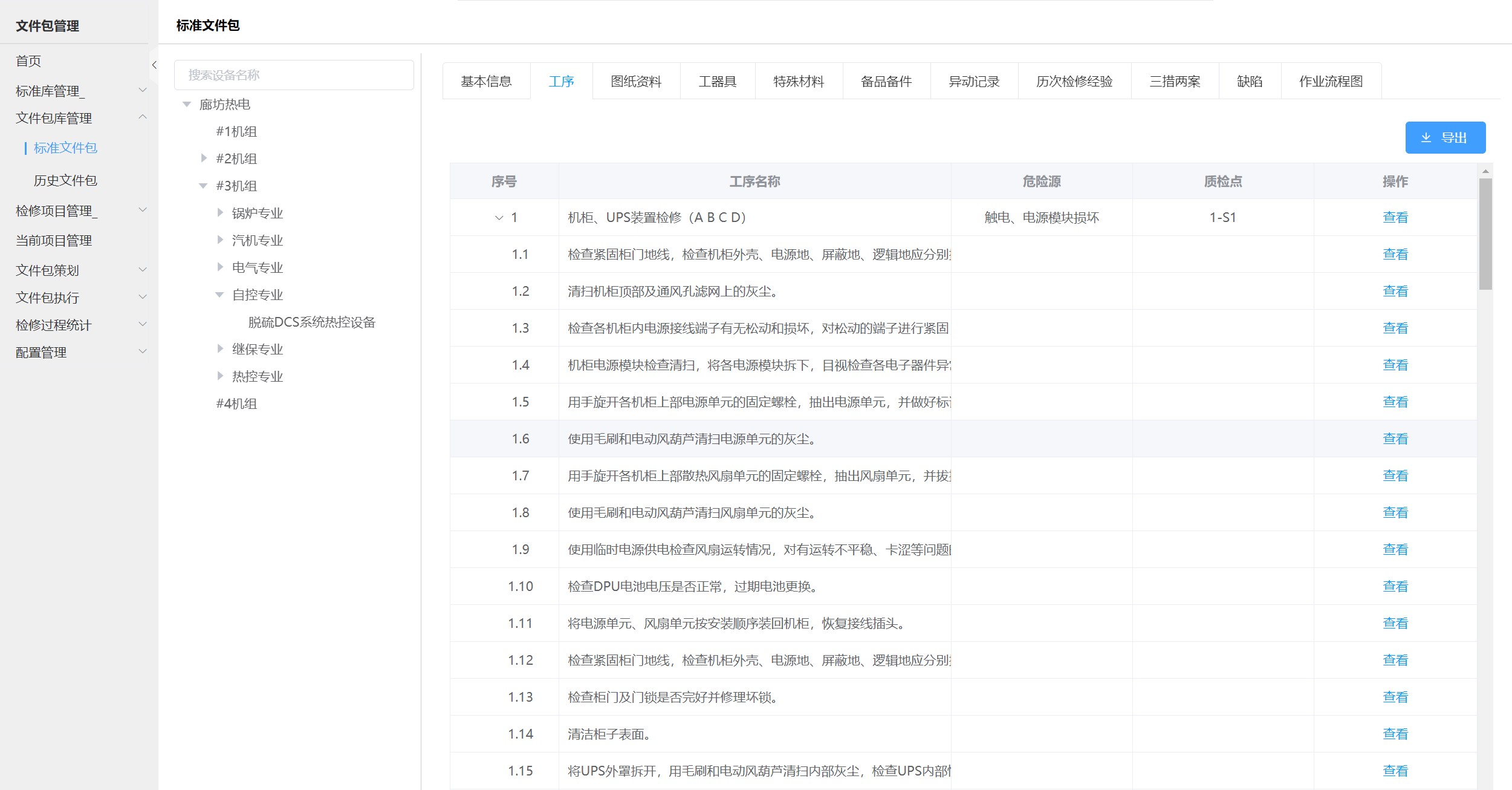The width and height of the screenshot is (1512, 790).
Task: Collapse the 自控专业 node arrow
Action: coord(219,295)
